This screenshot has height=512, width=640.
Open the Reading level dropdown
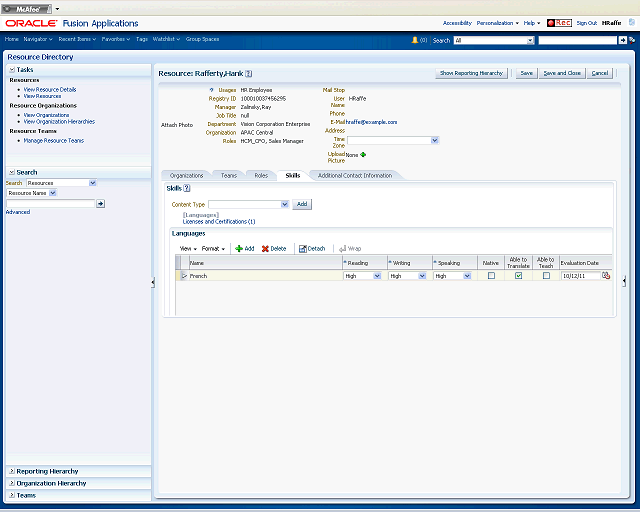377,276
